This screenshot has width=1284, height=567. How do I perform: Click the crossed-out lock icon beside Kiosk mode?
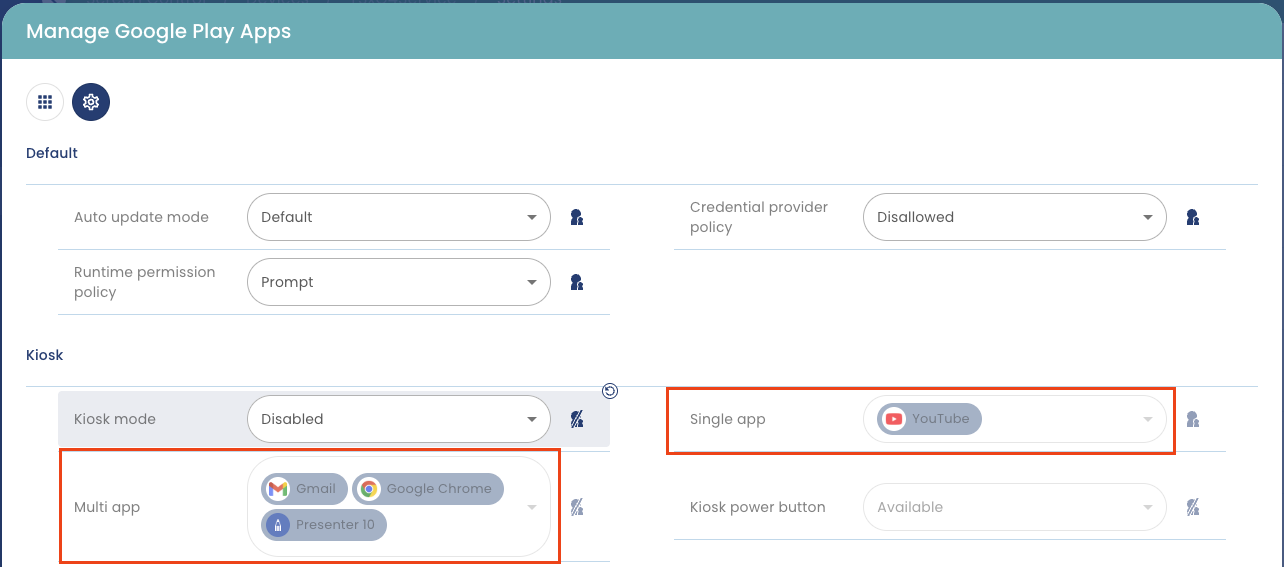[576, 419]
